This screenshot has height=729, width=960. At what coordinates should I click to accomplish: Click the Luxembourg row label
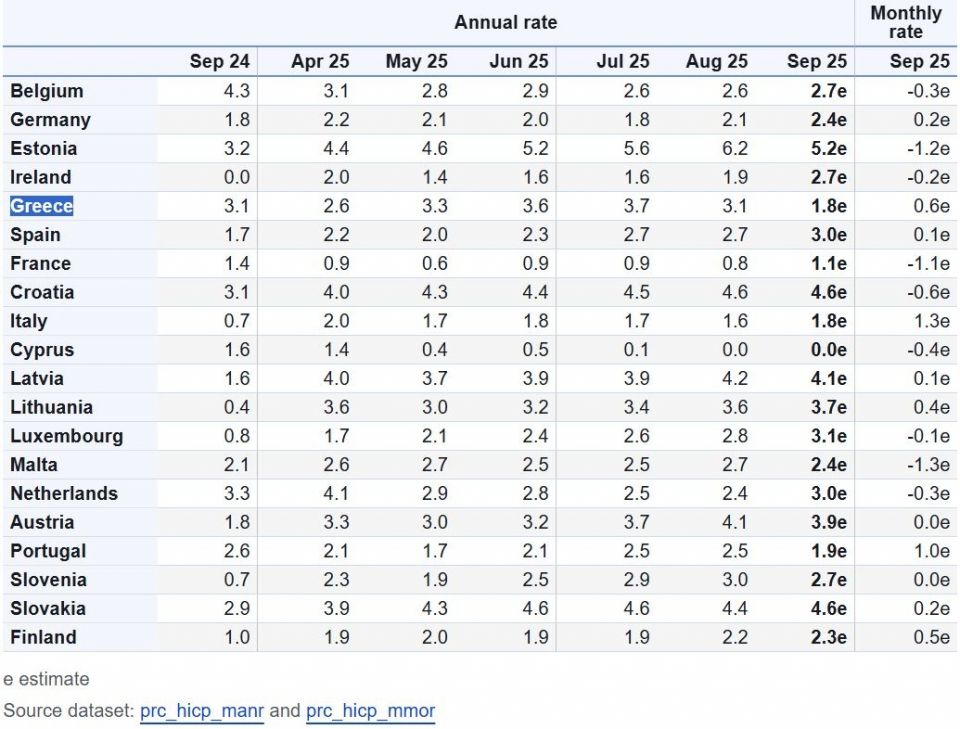click(67, 436)
